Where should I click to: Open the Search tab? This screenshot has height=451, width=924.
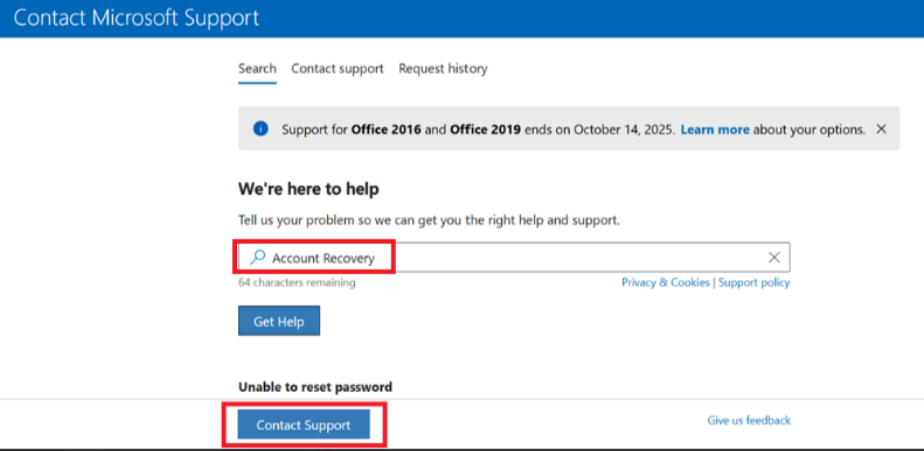[x=257, y=69]
